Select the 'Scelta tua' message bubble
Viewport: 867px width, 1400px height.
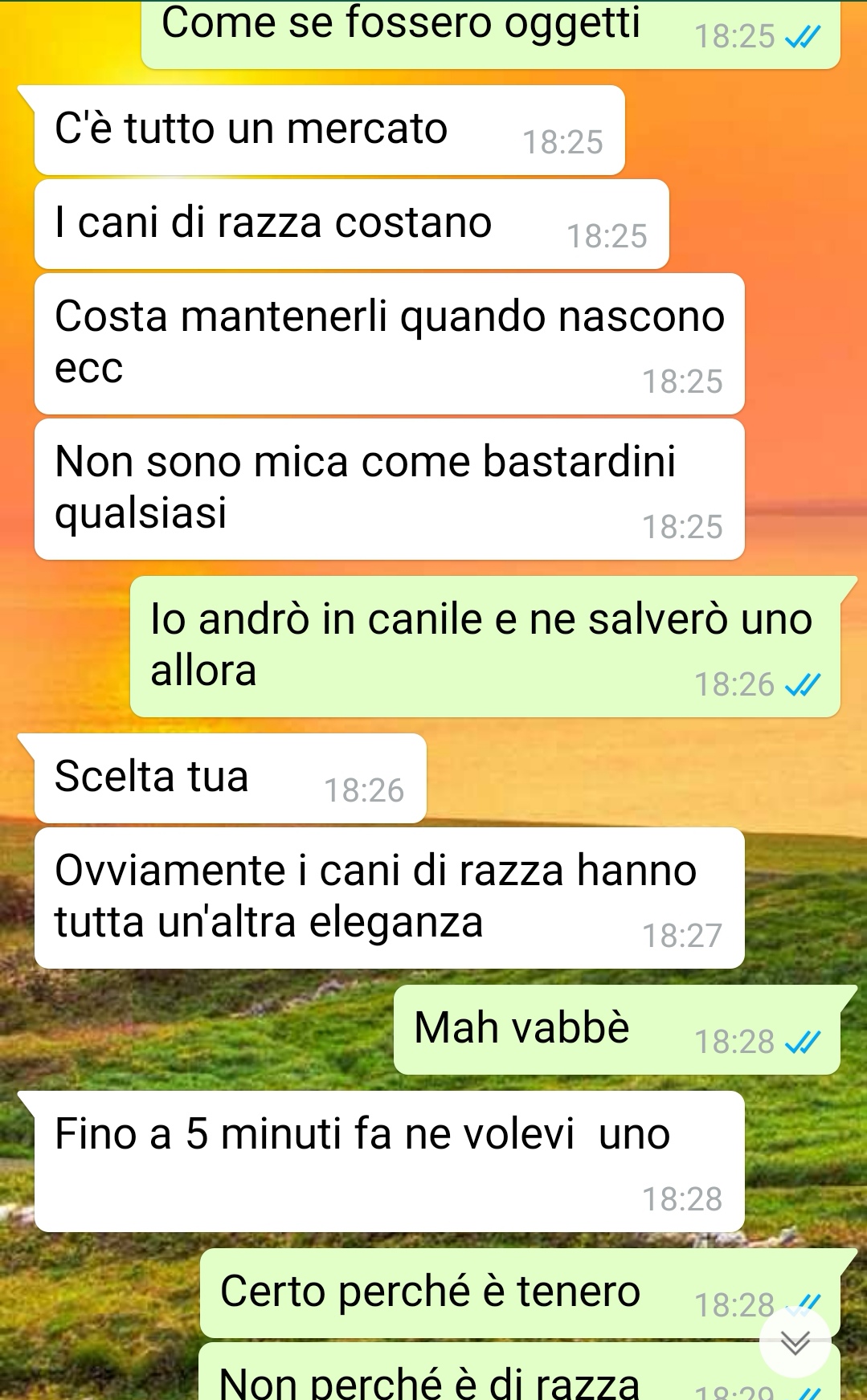point(230,778)
